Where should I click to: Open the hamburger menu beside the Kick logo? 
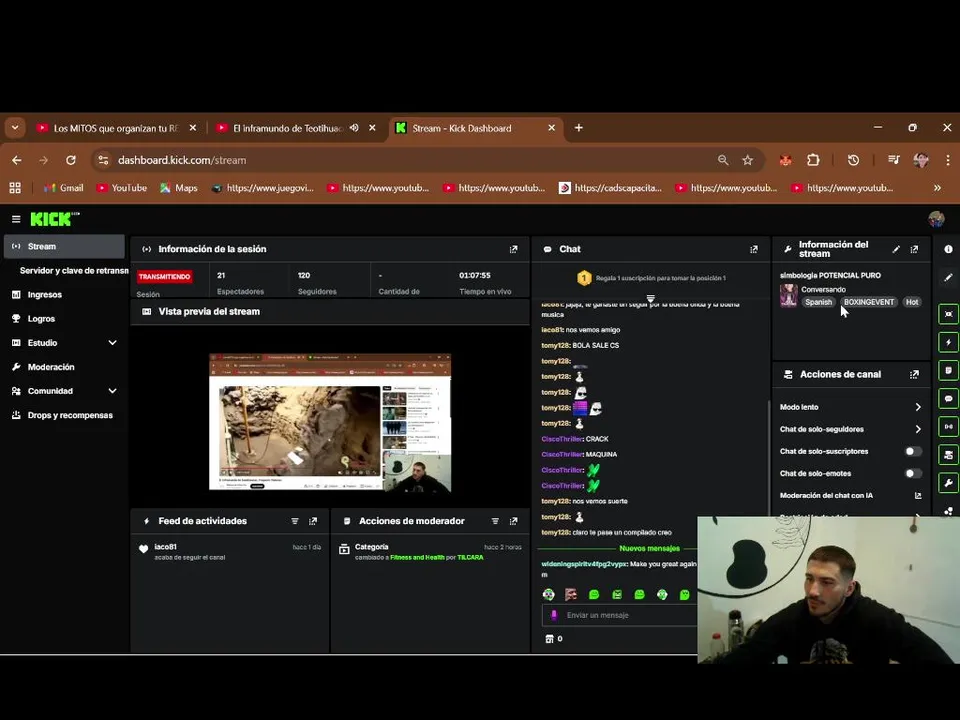click(16, 219)
